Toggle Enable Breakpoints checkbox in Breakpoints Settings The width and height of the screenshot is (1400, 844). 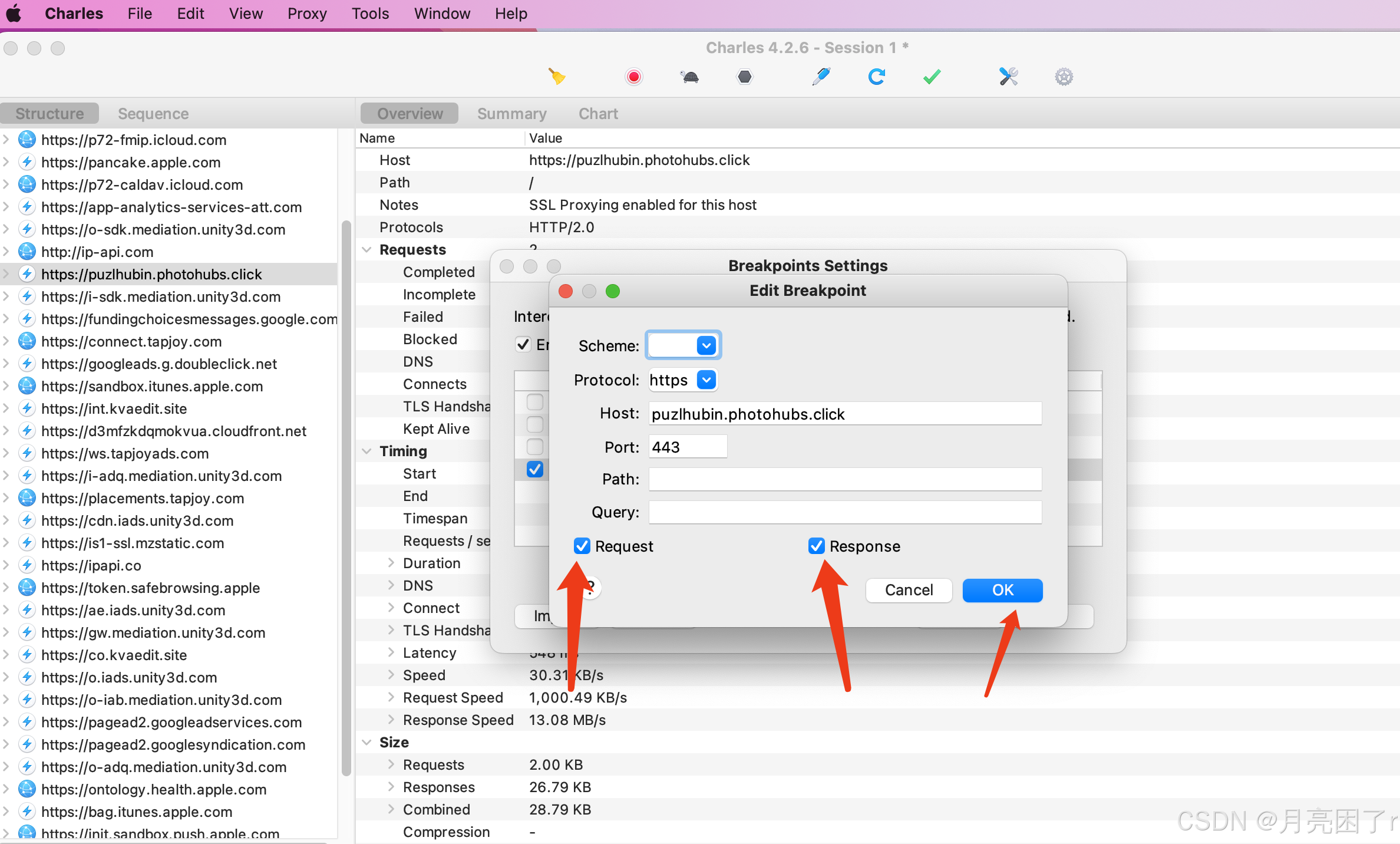point(523,344)
